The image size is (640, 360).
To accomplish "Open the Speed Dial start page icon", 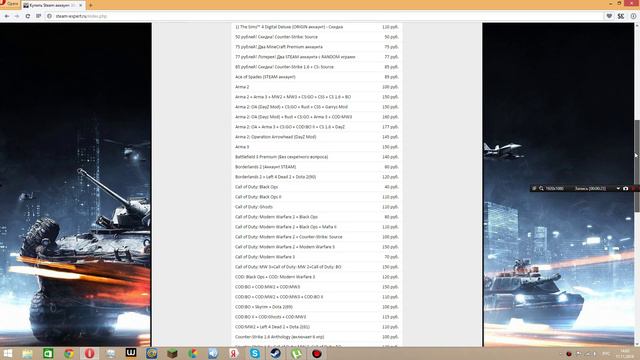I will pyautogui.click(x=38, y=16).
